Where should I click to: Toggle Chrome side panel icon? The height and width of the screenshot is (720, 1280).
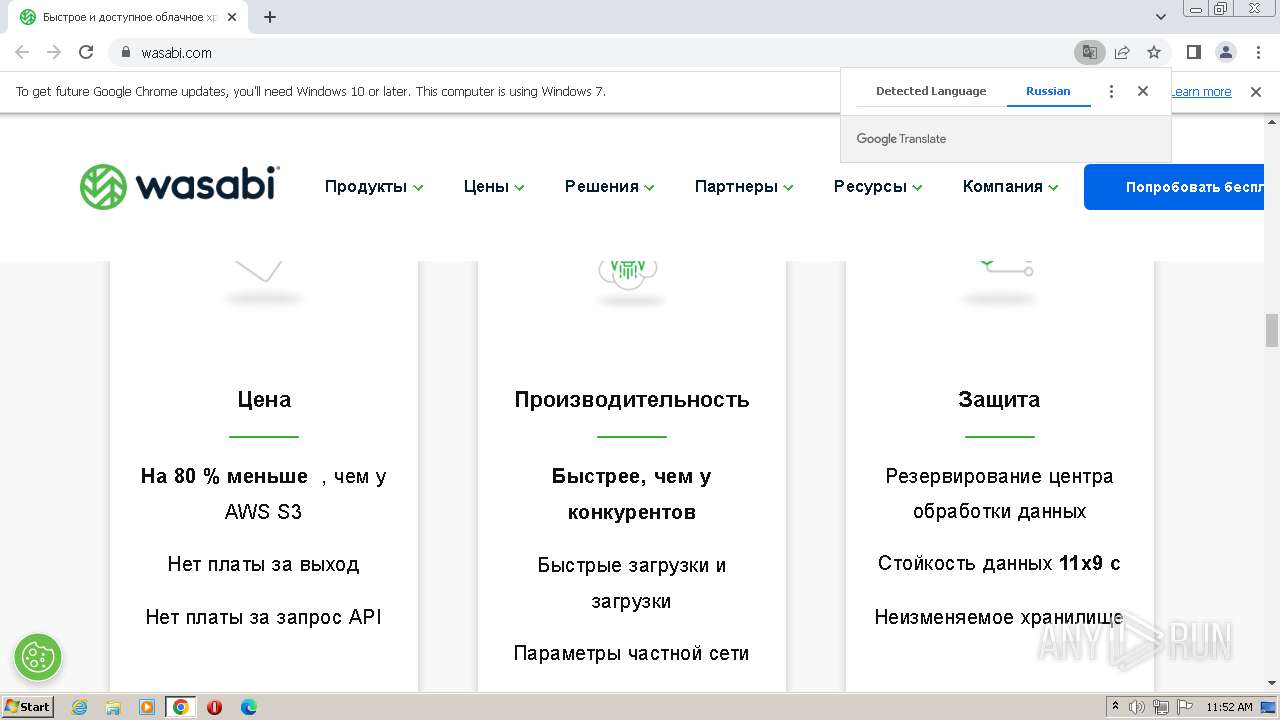point(1194,52)
